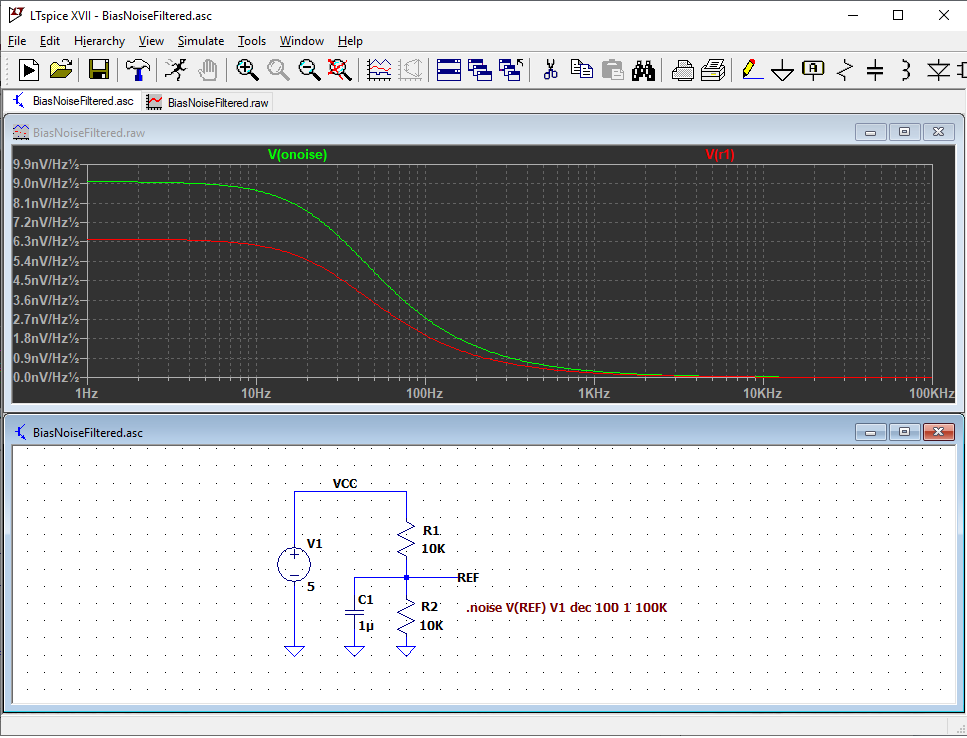Image resolution: width=967 pixels, height=738 pixels.
Task: Click the .noise directive text in schematic
Action: [567, 608]
